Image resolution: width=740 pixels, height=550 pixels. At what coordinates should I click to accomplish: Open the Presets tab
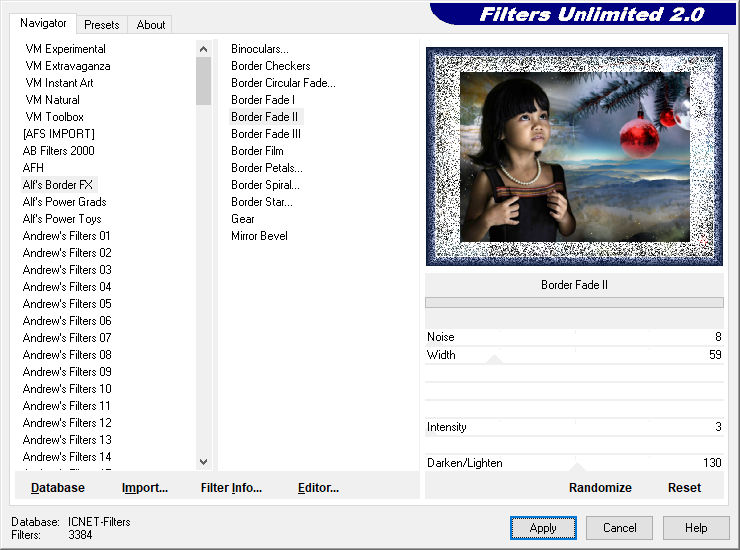(101, 25)
